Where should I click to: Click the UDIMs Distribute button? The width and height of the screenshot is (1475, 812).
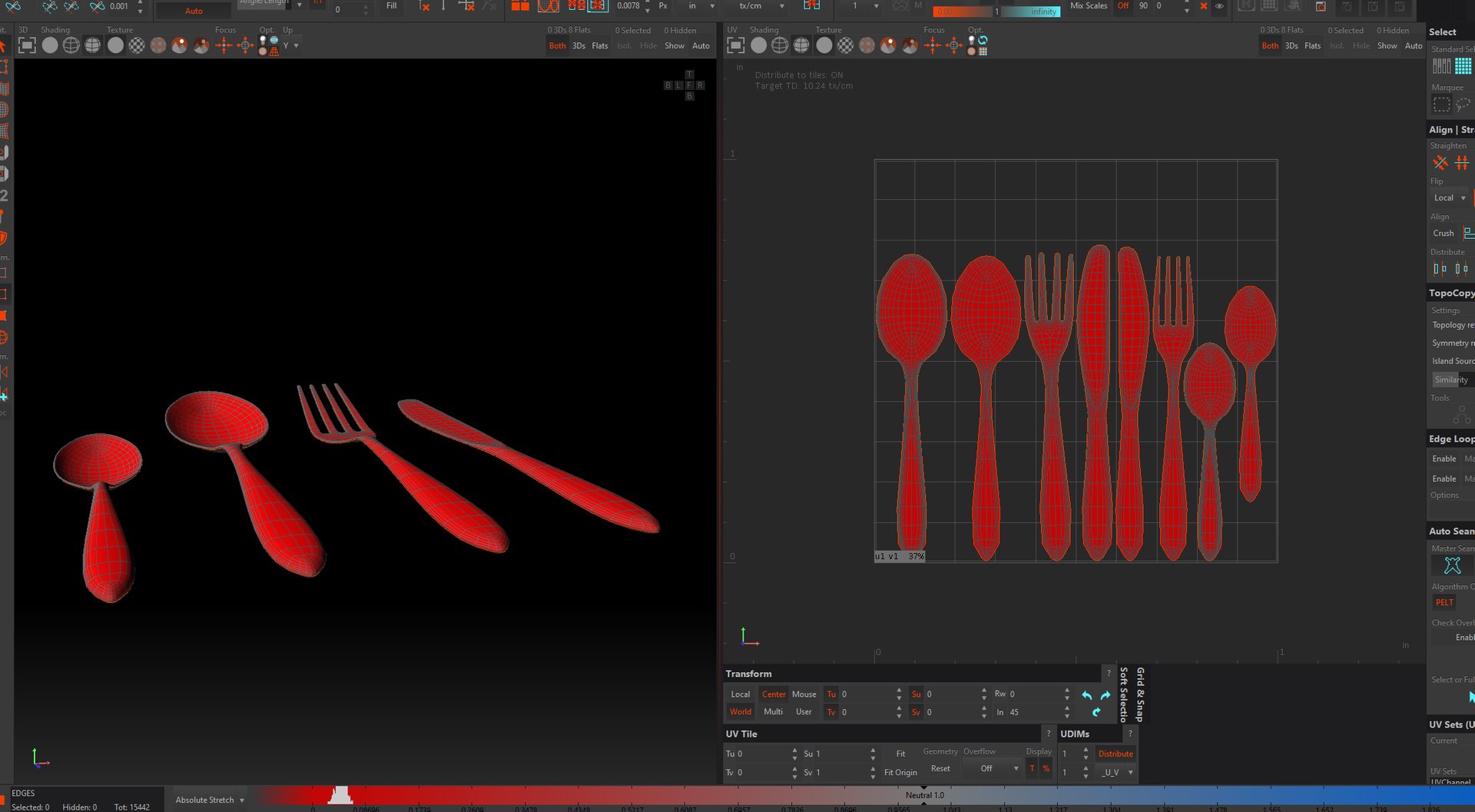[1115, 754]
